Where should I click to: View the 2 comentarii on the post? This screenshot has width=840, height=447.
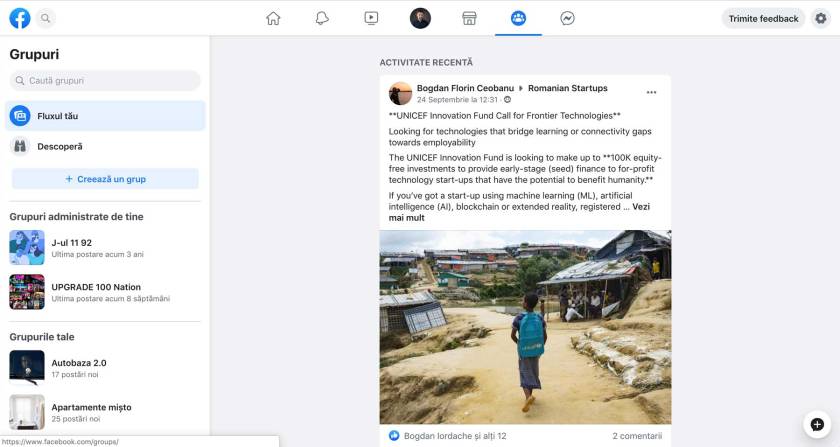coord(636,436)
